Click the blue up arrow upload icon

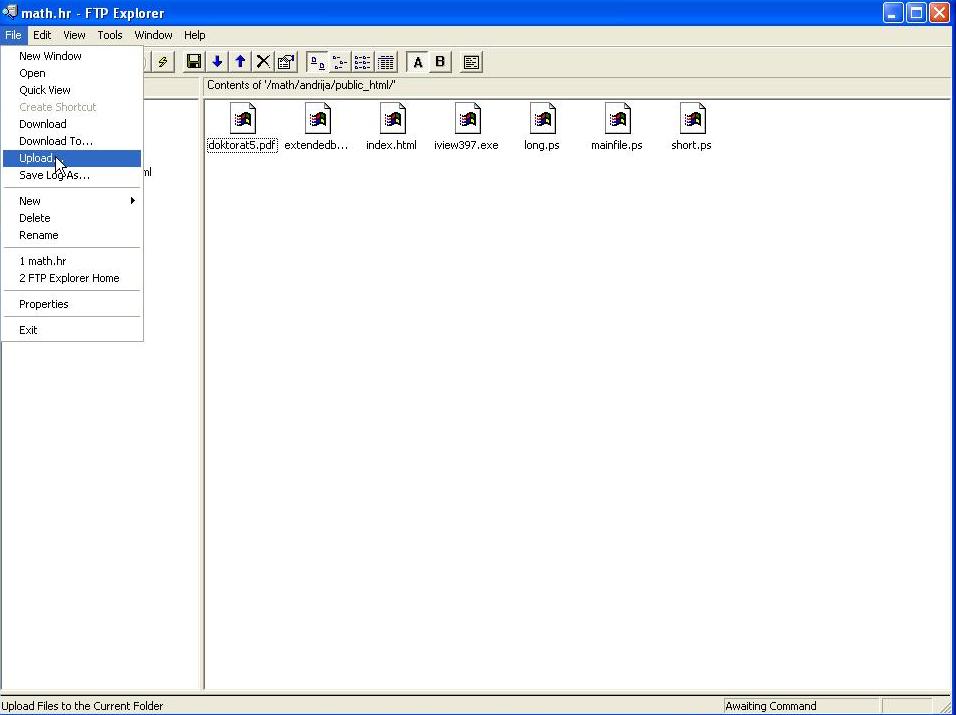(240, 62)
